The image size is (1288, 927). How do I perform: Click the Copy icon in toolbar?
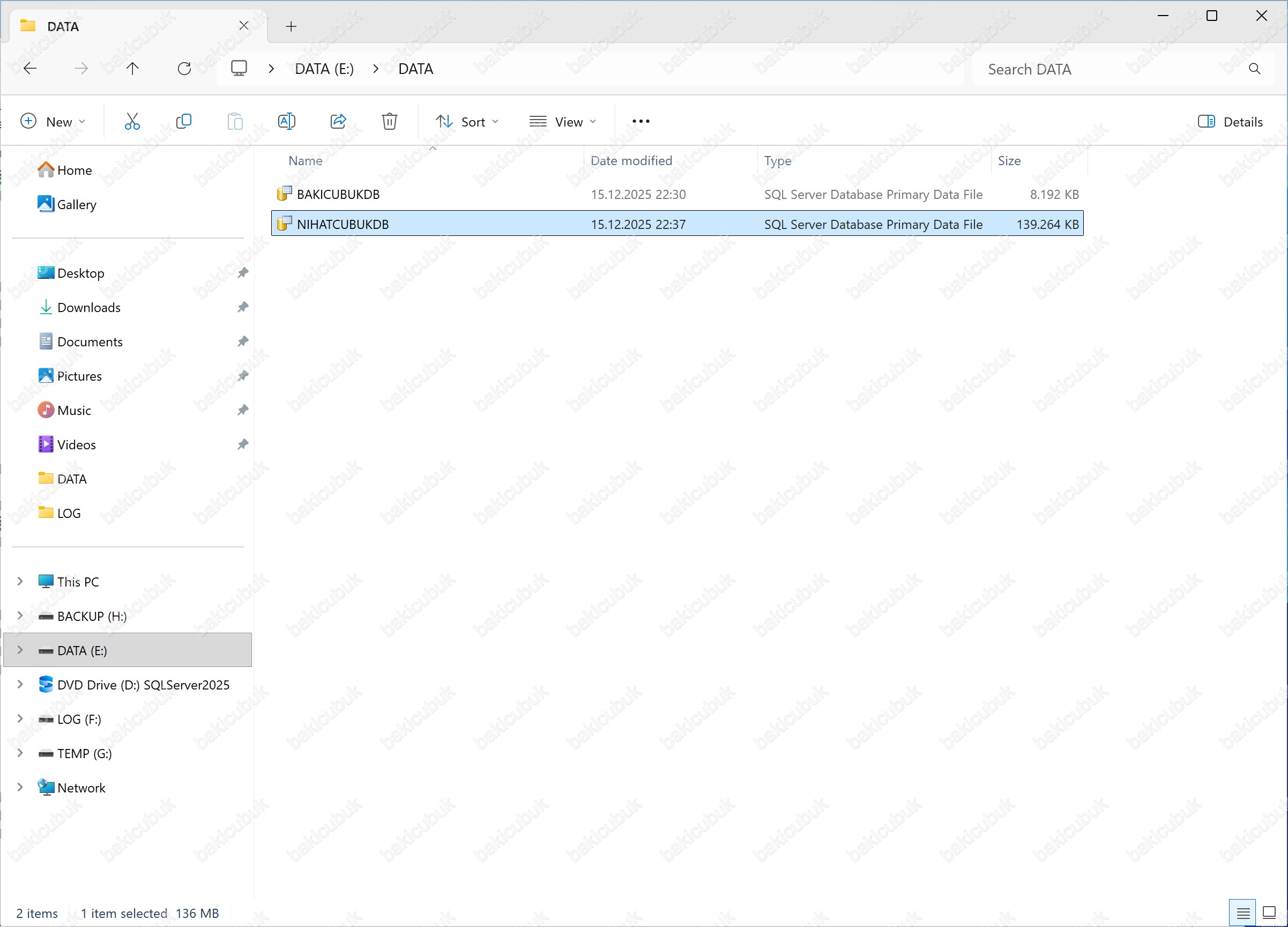(183, 122)
